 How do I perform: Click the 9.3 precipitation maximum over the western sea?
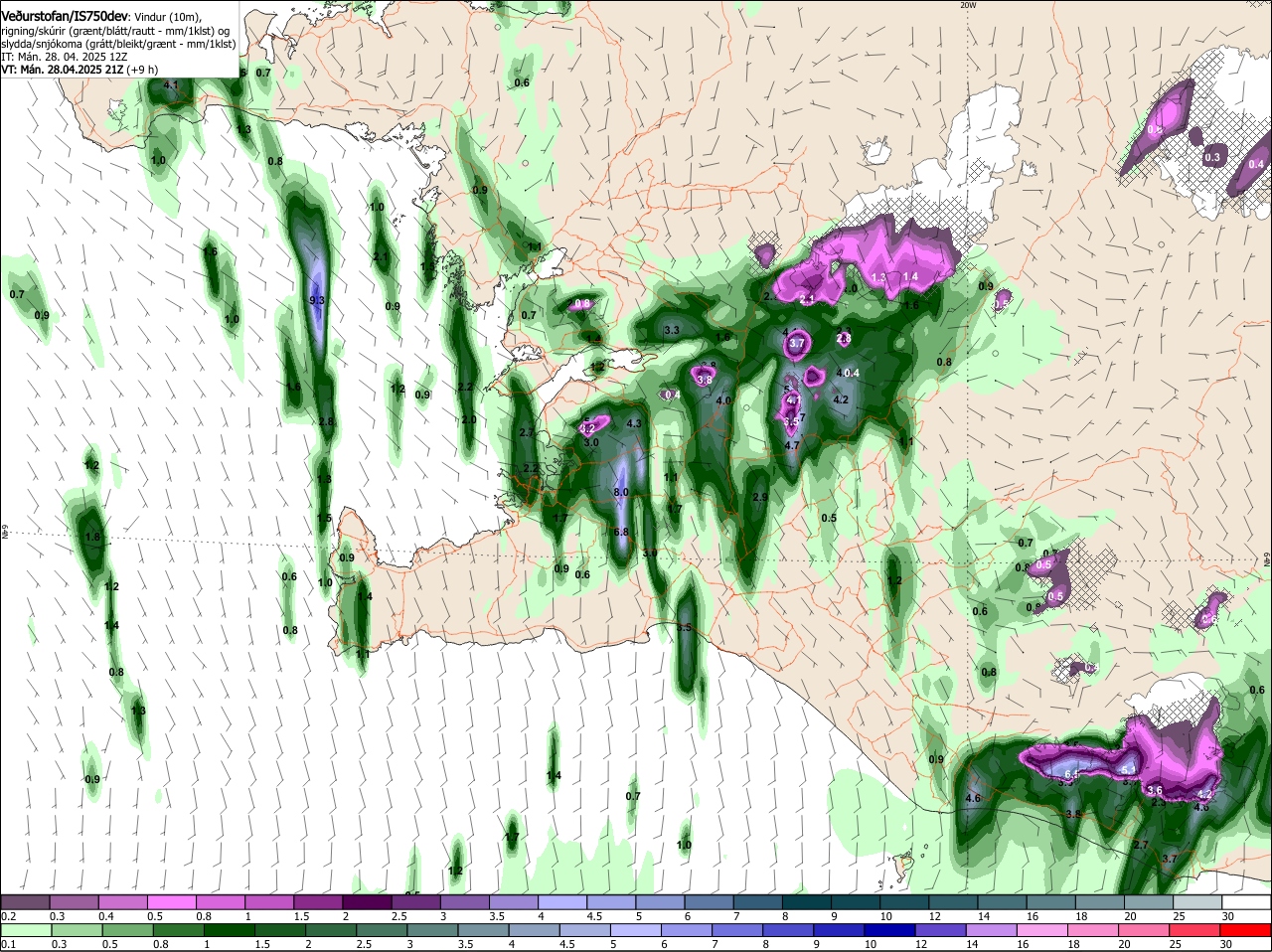(317, 300)
